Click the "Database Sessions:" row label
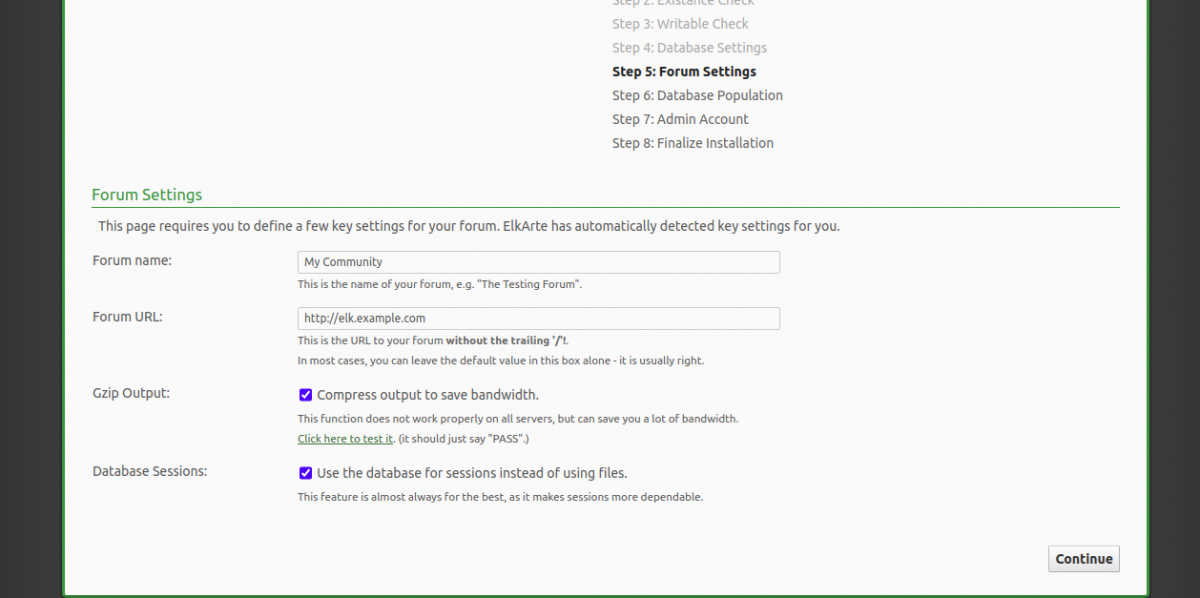The height and width of the screenshot is (598, 1200). coord(150,471)
